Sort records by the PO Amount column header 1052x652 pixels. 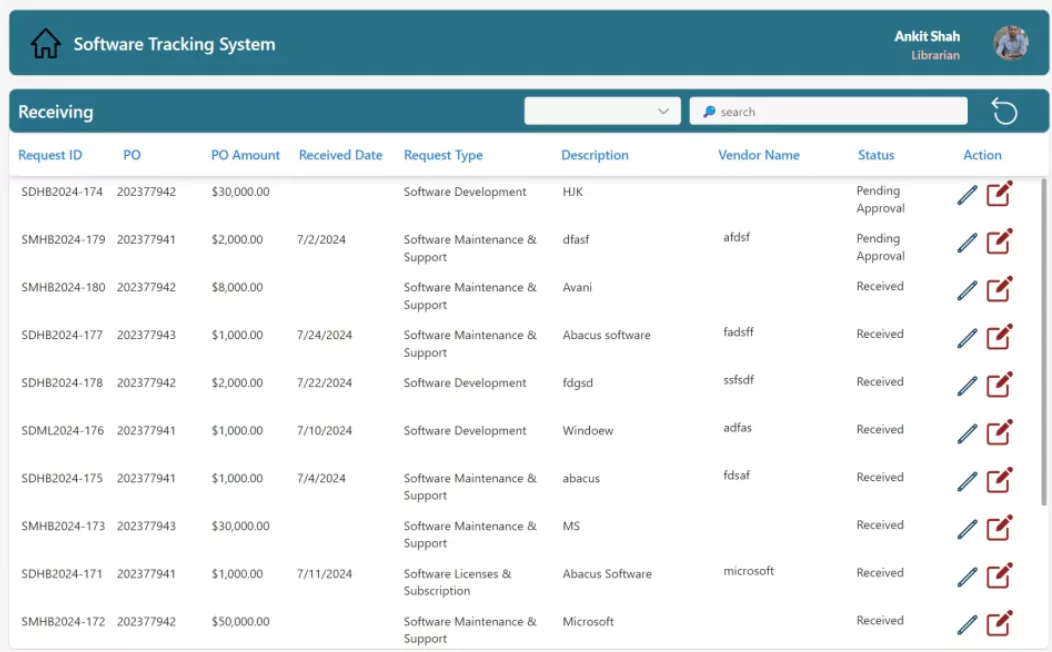coord(245,155)
